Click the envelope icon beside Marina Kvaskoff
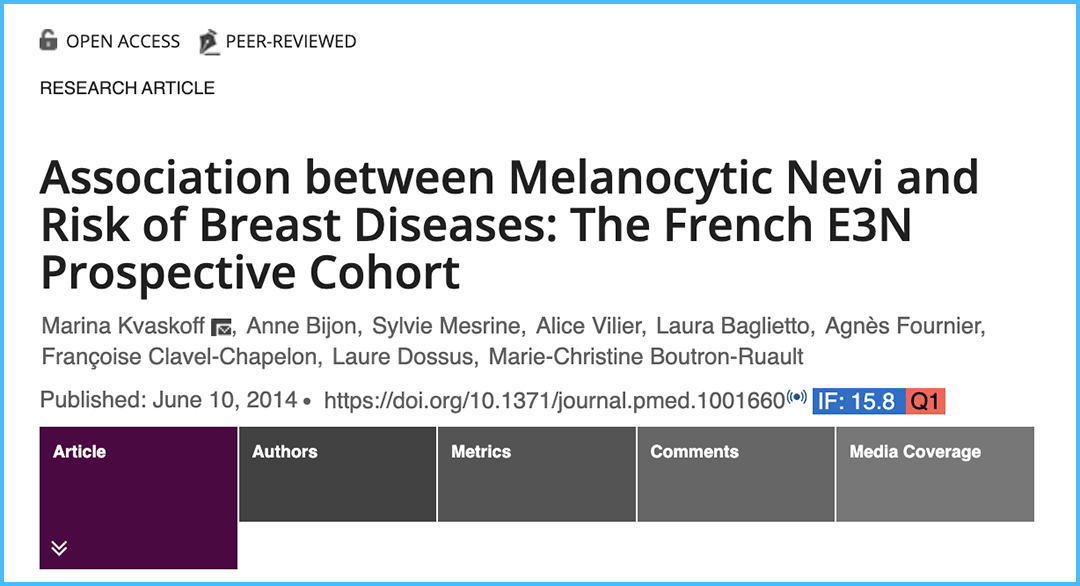Viewport: 1080px width, 586px height. (x=223, y=328)
